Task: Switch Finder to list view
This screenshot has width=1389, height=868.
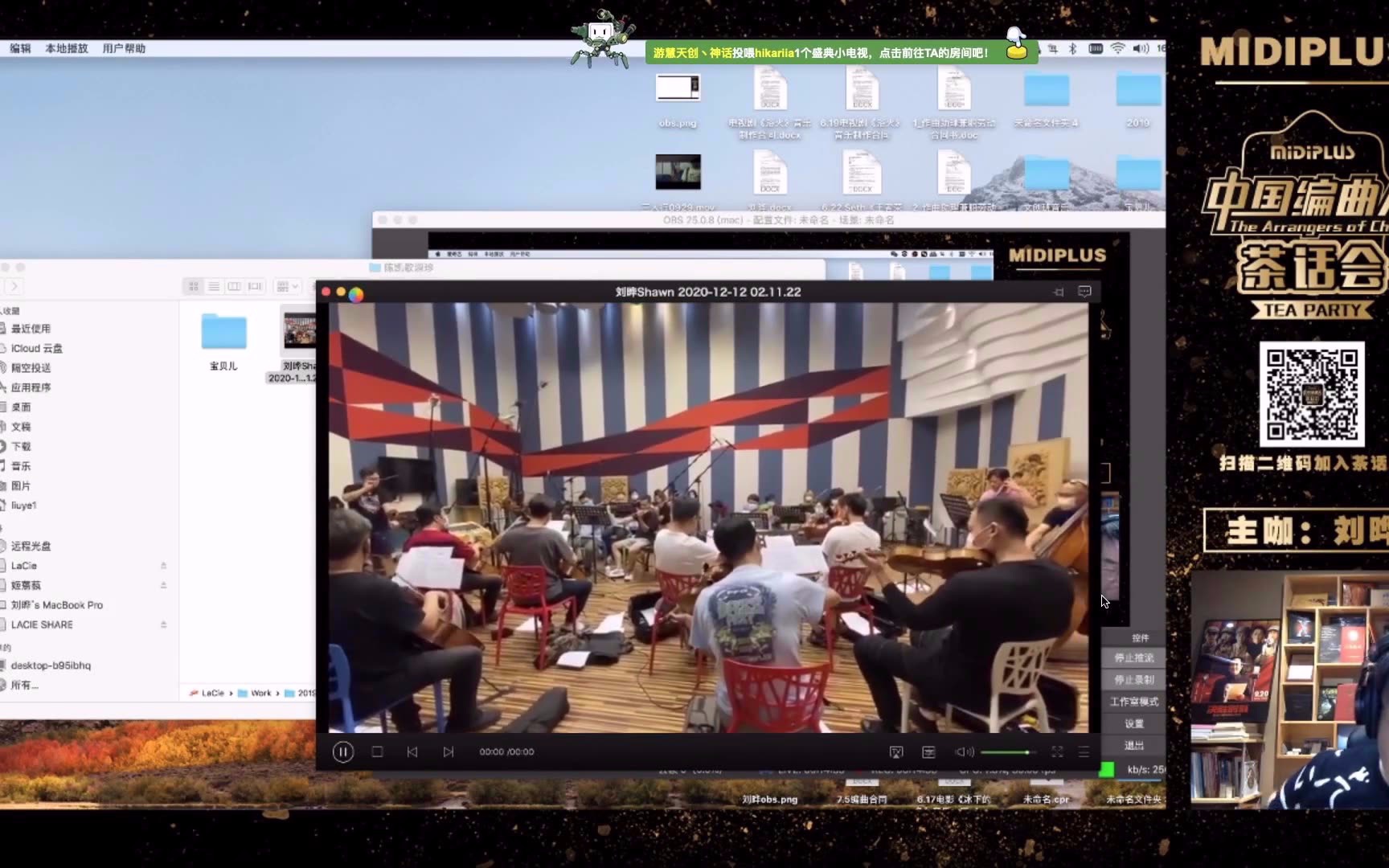Action: click(214, 286)
